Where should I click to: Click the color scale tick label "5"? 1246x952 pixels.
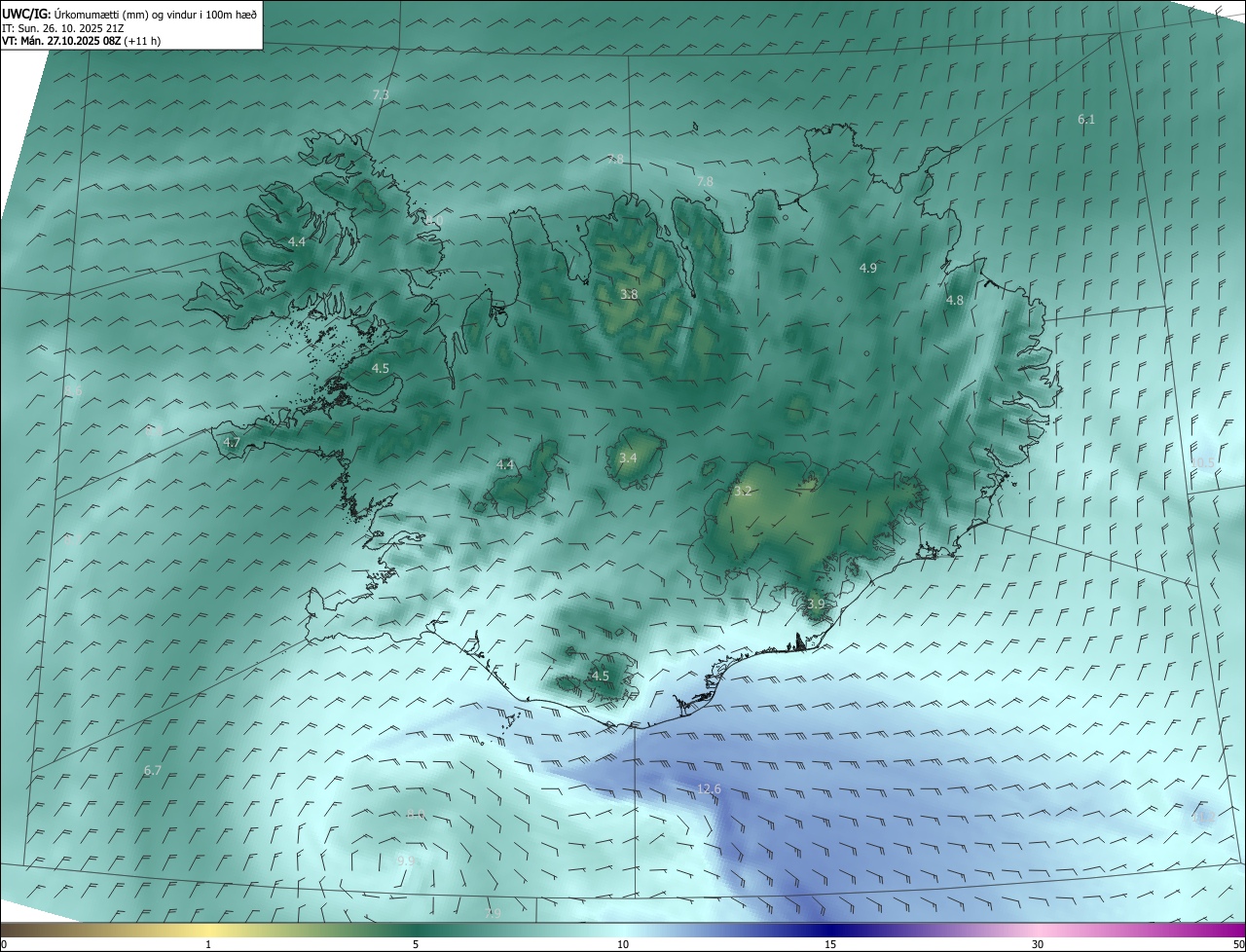pyautogui.click(x=416, y=944)
